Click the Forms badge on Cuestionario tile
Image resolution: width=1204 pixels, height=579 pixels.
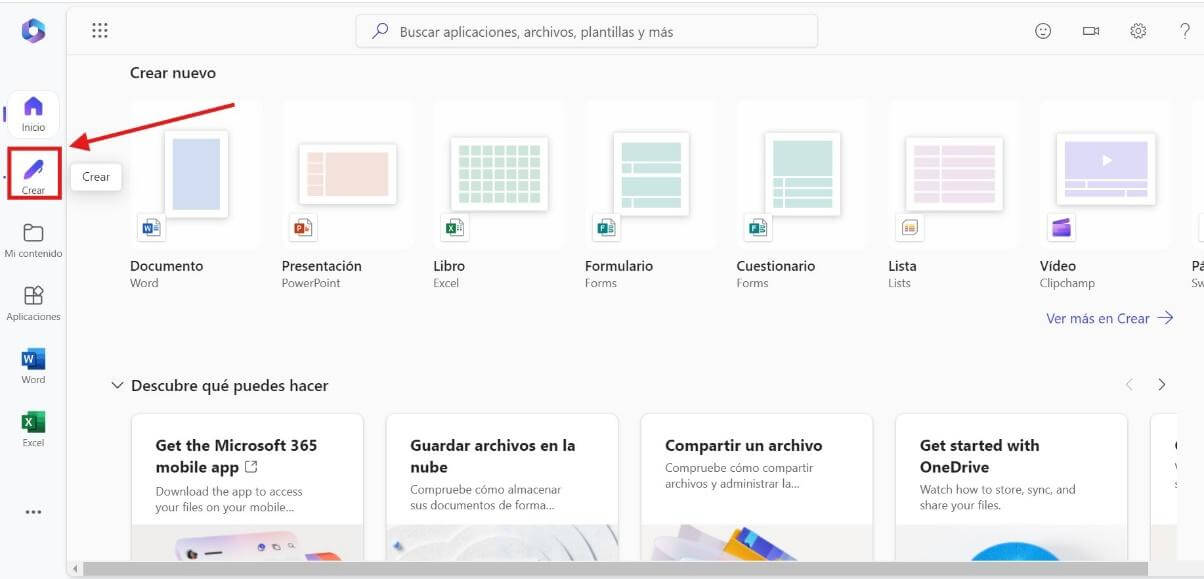tap(758, 227)
